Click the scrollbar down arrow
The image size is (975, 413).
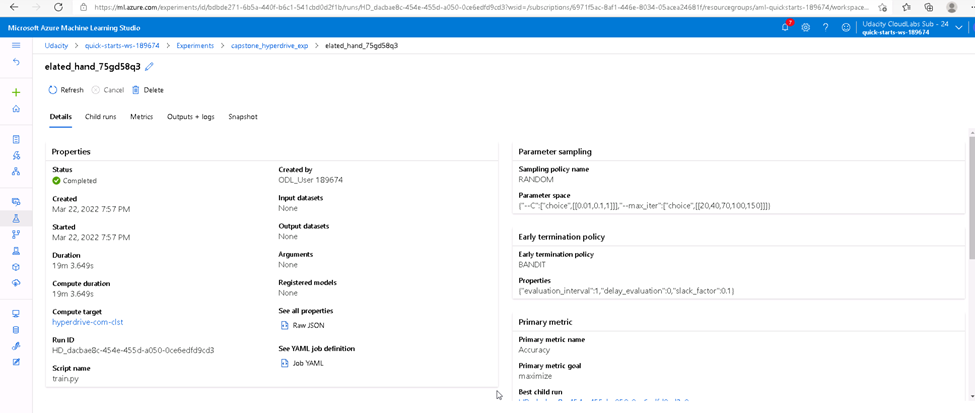coord(971,396)
